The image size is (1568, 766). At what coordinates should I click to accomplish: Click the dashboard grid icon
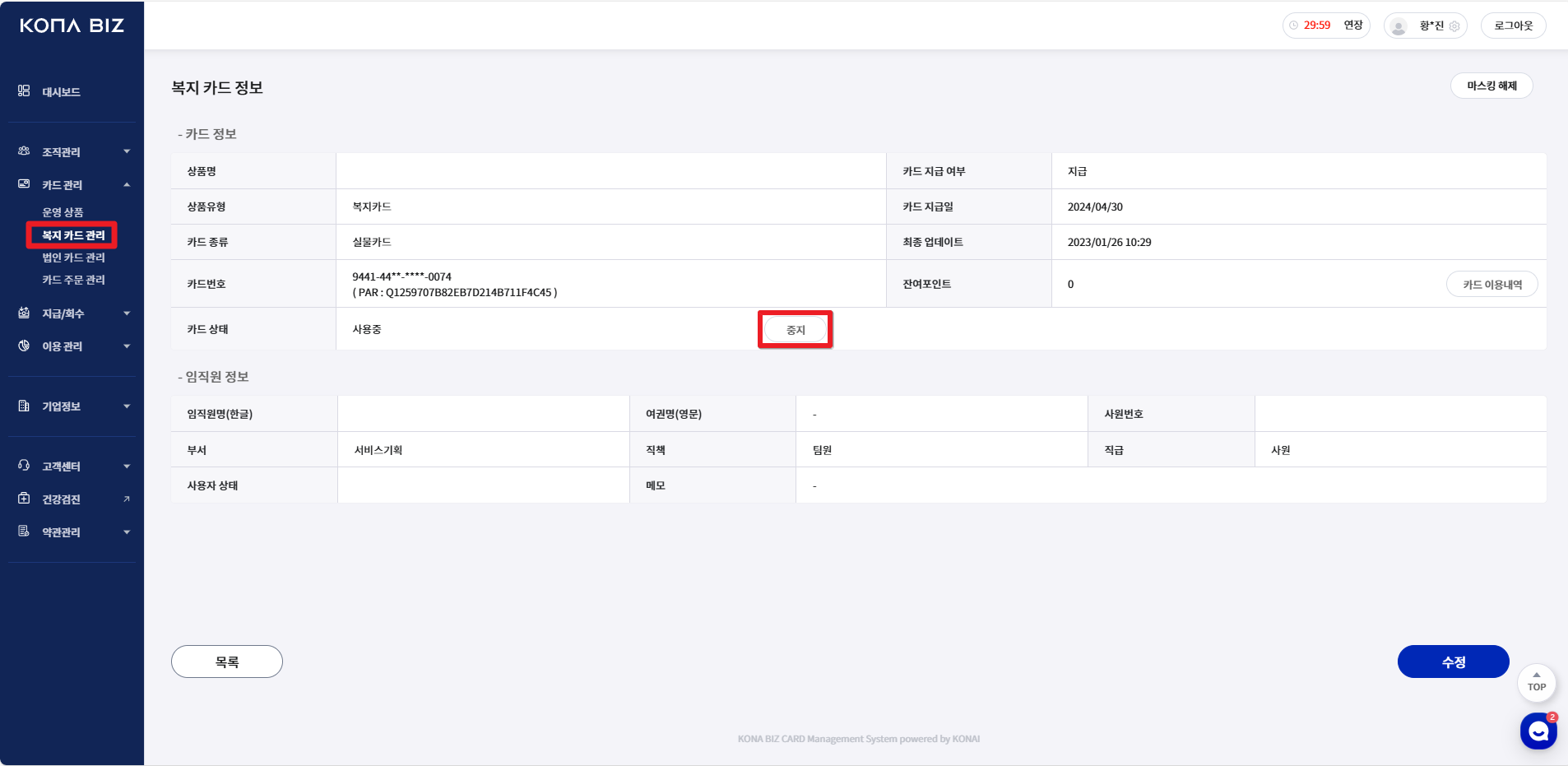click(24, 91)
